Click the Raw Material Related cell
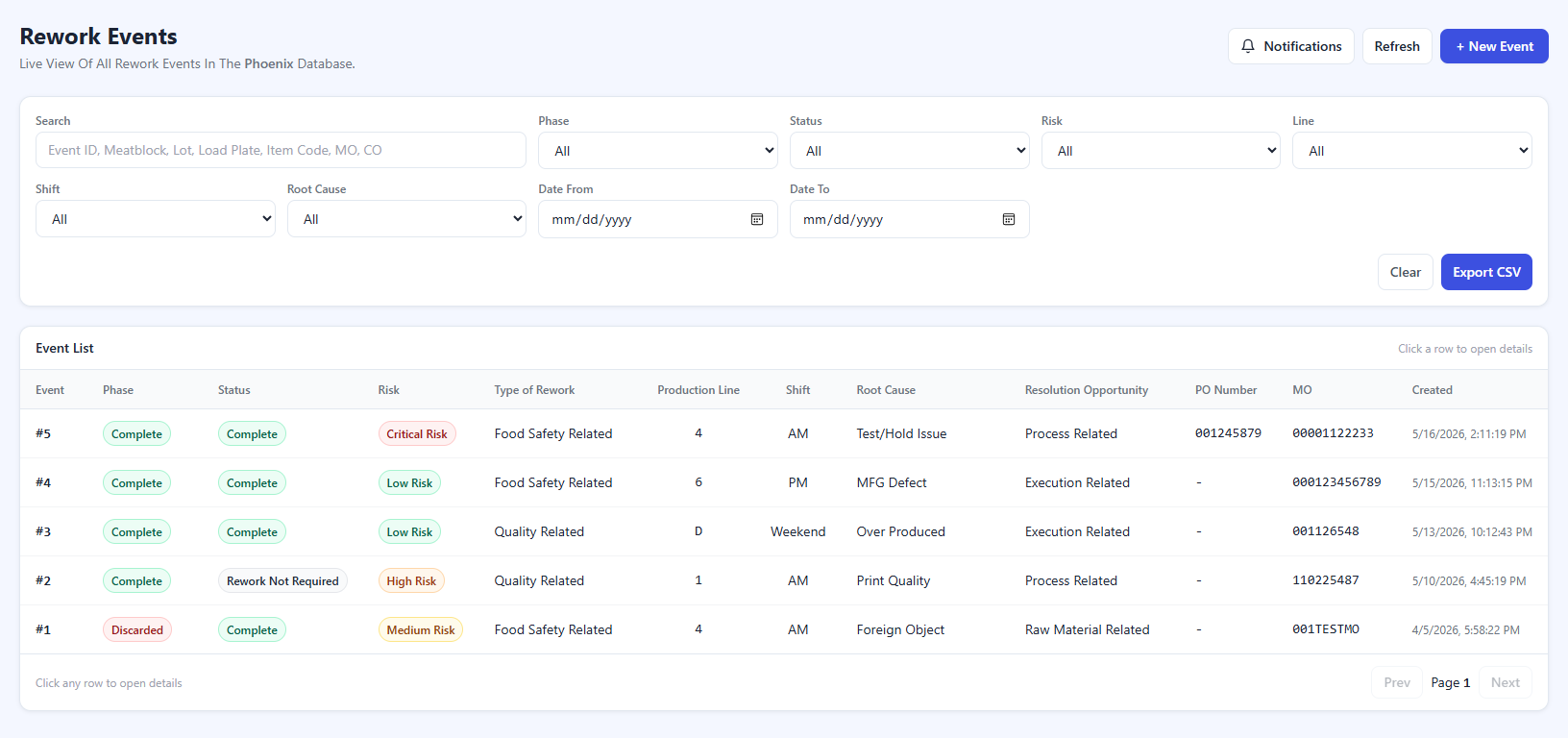 pos(1087,629)
